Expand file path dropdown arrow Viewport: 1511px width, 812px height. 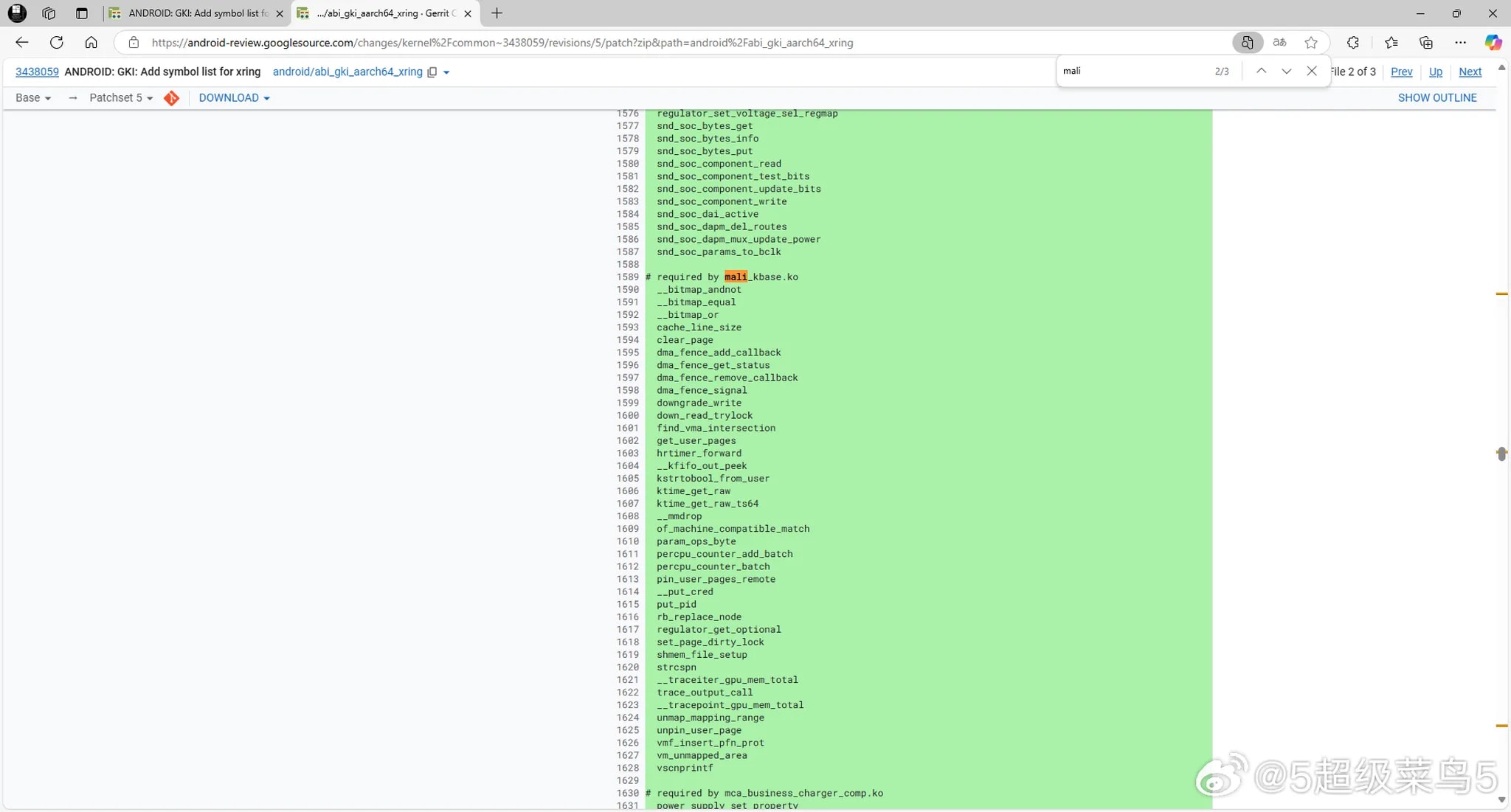click(446, 72)
